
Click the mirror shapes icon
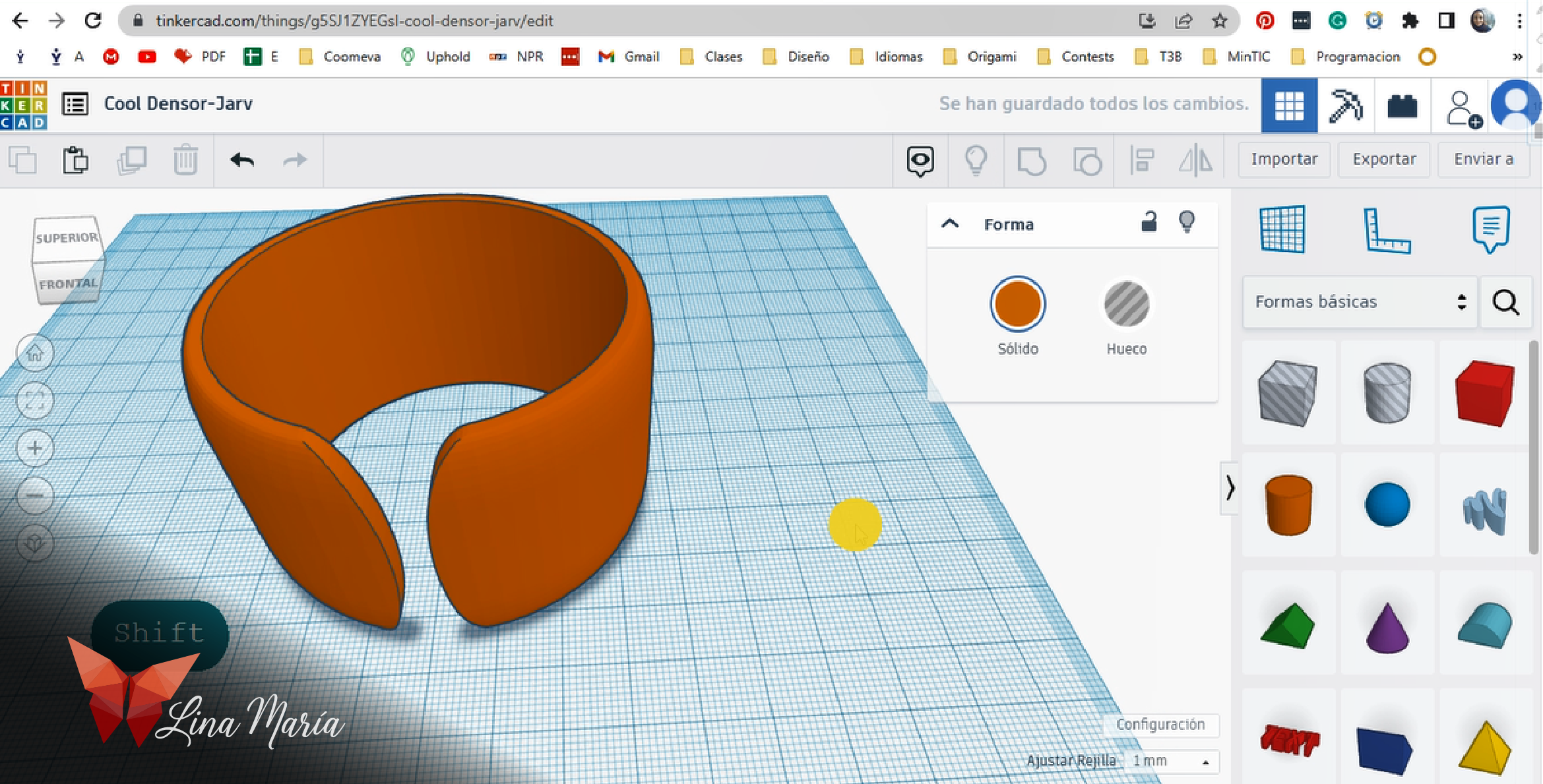point(1195,160)
